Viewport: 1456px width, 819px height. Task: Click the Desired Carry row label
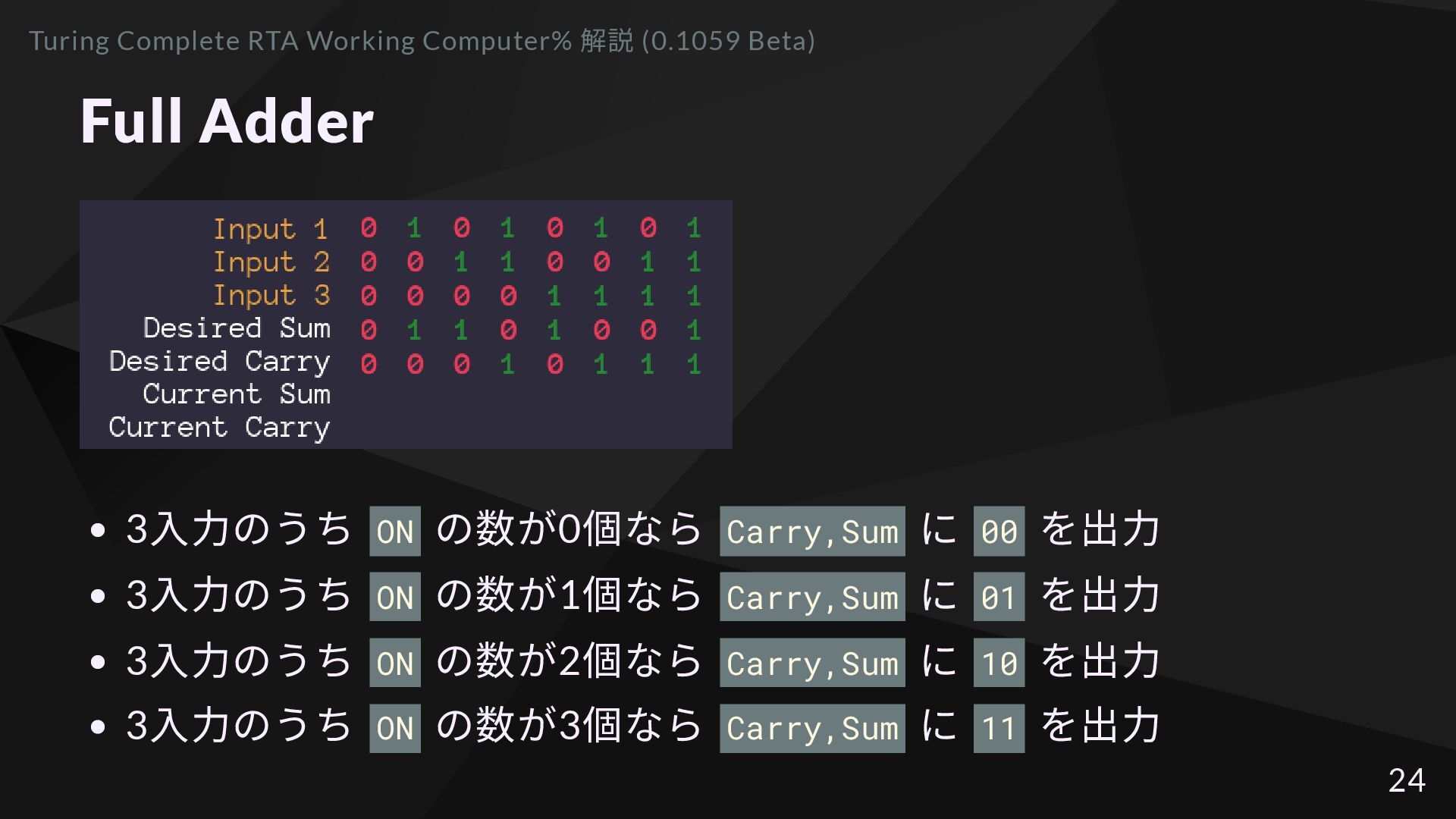[219, 362]
